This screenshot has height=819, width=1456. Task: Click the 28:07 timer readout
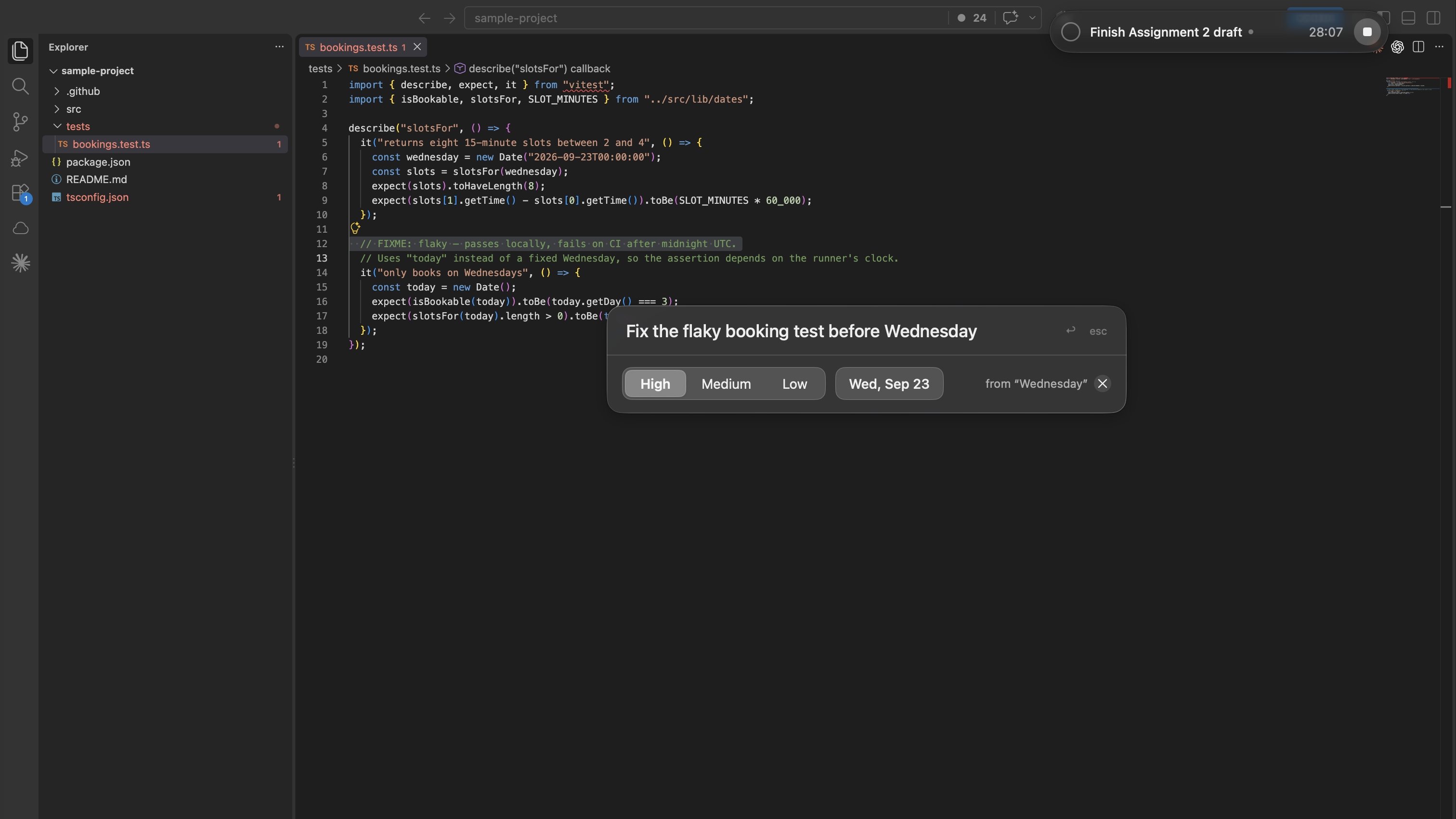coord(1326,32)
